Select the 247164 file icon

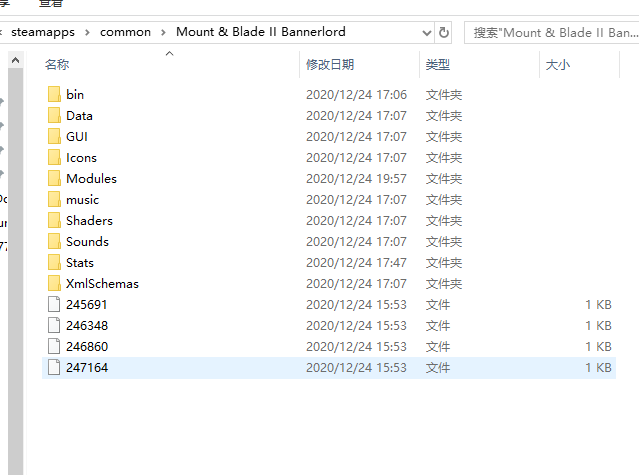pyautogui.click(x=54, y=367)
